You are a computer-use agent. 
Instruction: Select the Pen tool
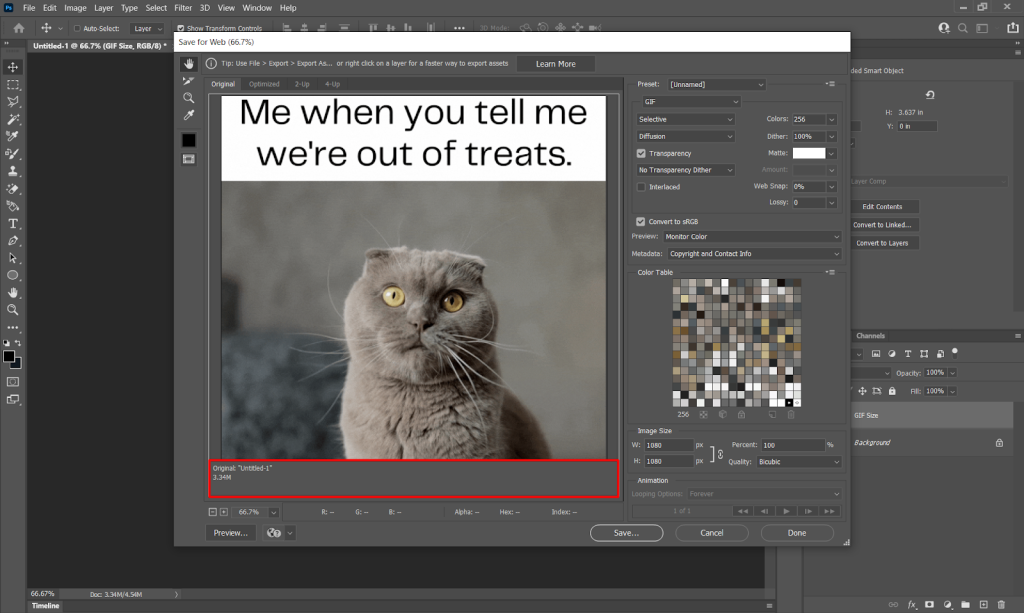pos(12,241)
